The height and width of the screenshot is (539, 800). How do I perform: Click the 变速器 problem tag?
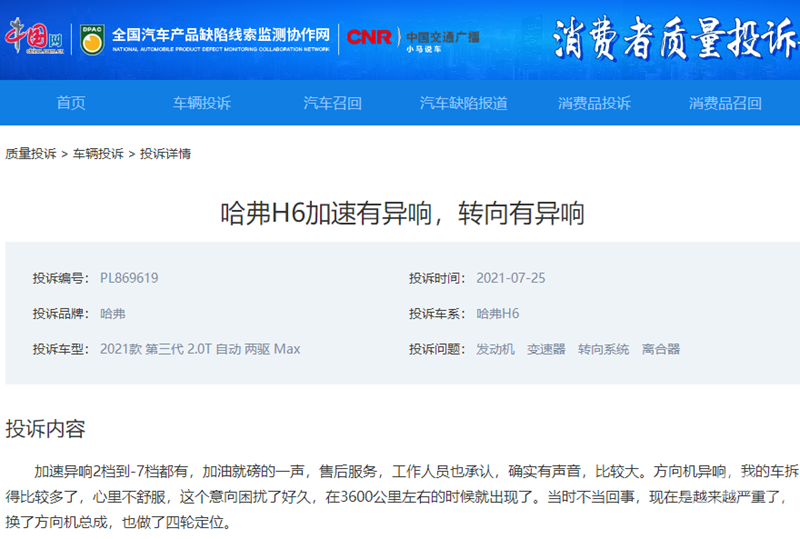546,349
